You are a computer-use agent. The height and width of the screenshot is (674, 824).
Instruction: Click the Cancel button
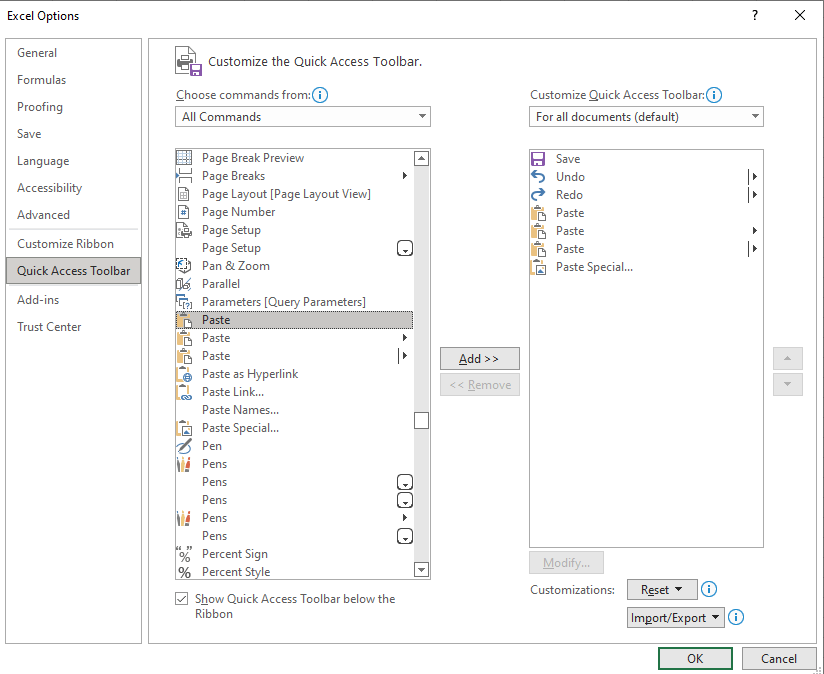click(779, 659)
